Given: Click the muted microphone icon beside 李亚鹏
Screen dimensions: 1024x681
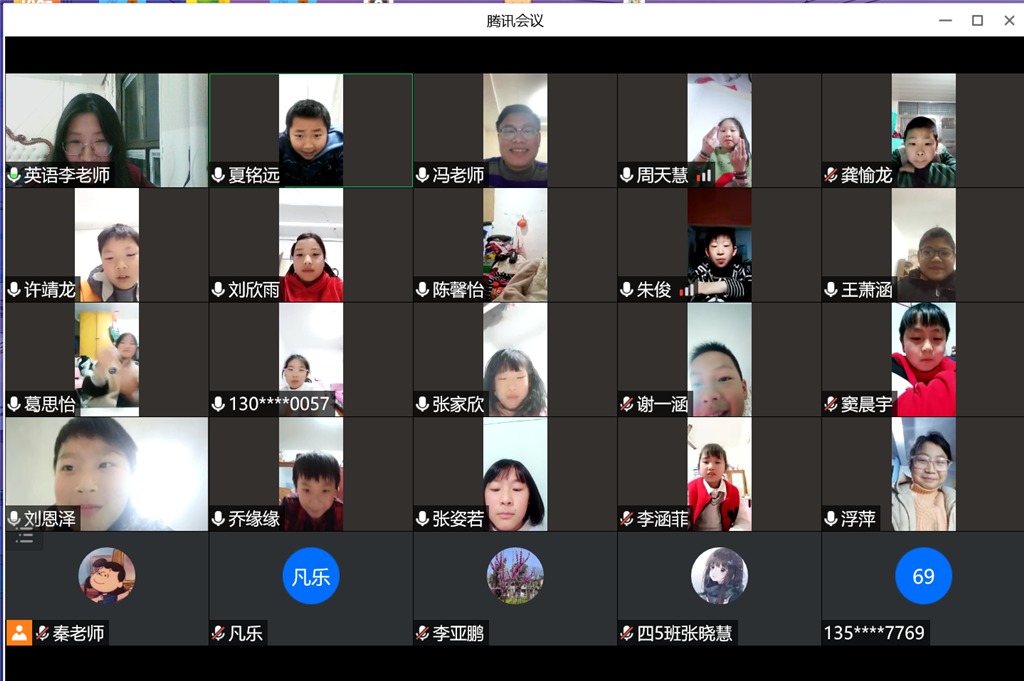Looking at the screenshot, I should (423, 633).
